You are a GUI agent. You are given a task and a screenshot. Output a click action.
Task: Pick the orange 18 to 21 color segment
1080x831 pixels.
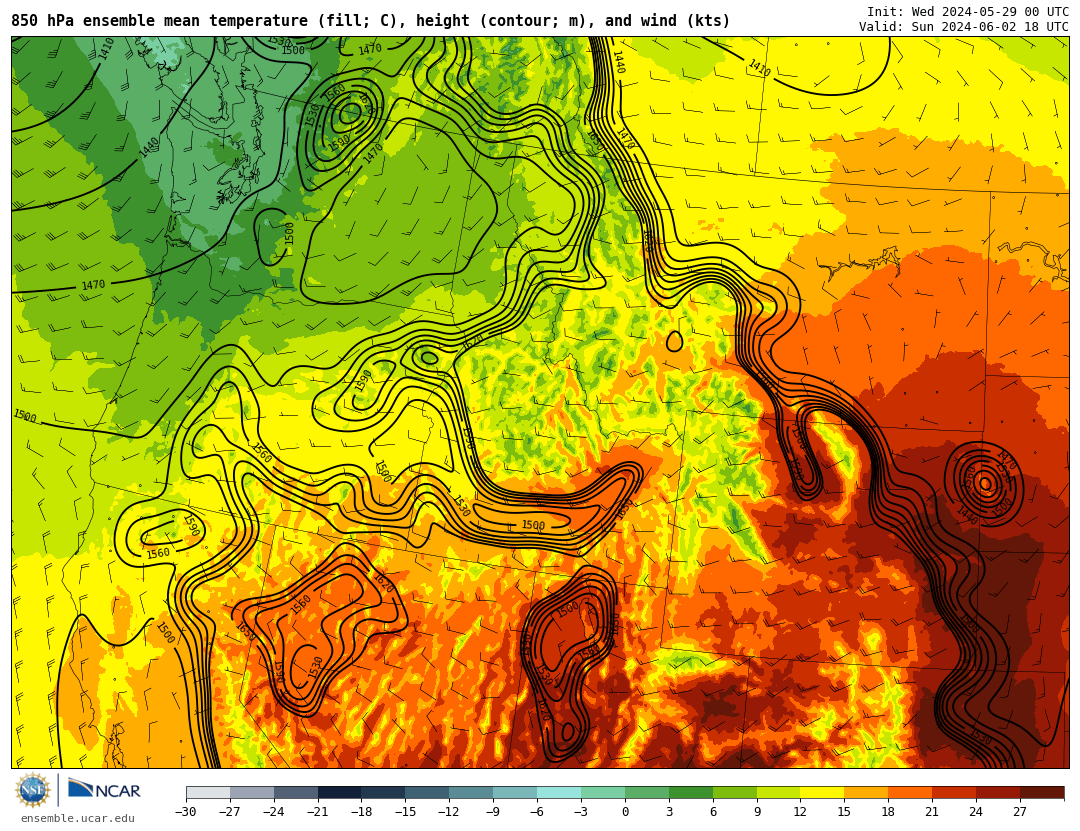(910, 792)
